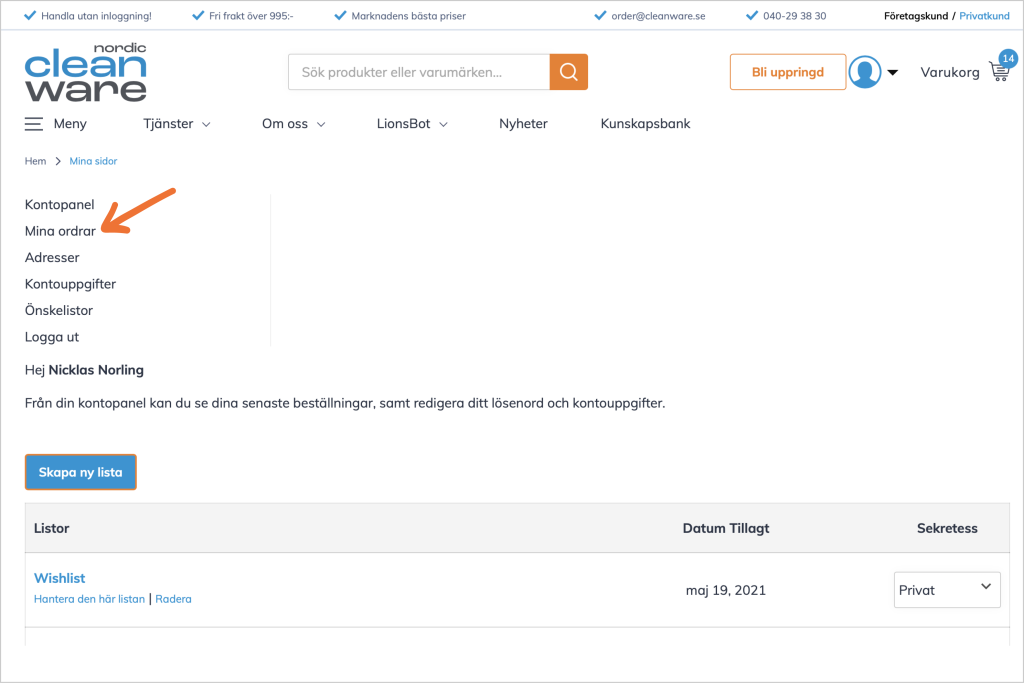Click the order@cleanware.se email link
1024x683 pixels.
coord(658,16)
